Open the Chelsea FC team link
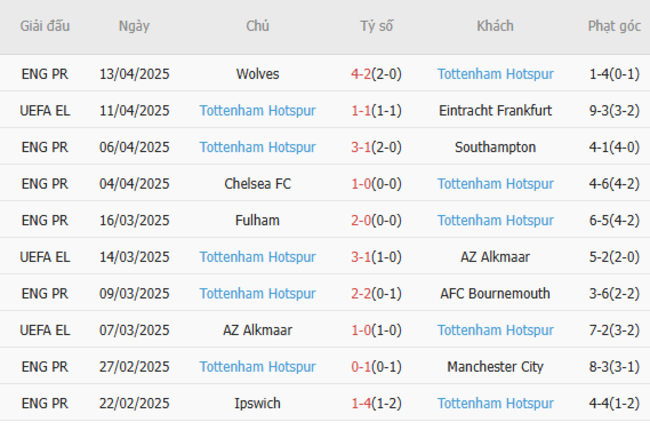 point(258,184)
